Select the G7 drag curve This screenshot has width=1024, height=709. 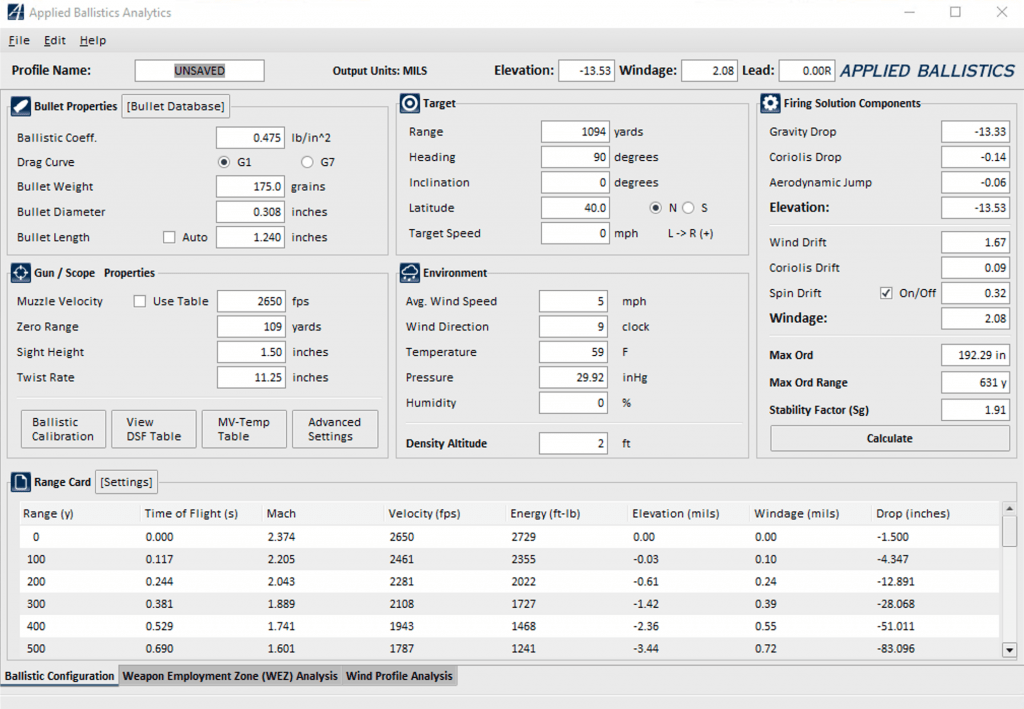point(307,162)
